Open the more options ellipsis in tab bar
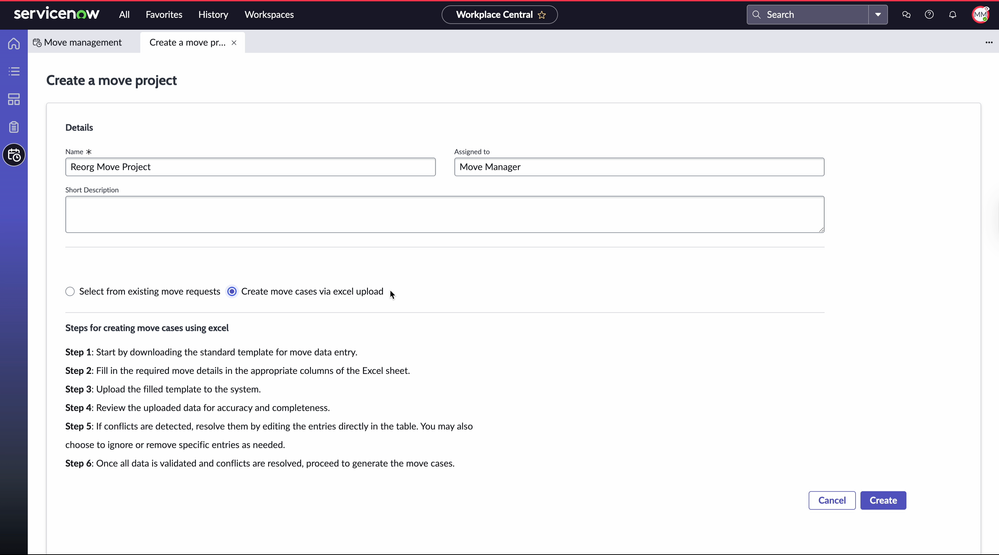This screenshot has height=555, width=999. pos(989,43)
